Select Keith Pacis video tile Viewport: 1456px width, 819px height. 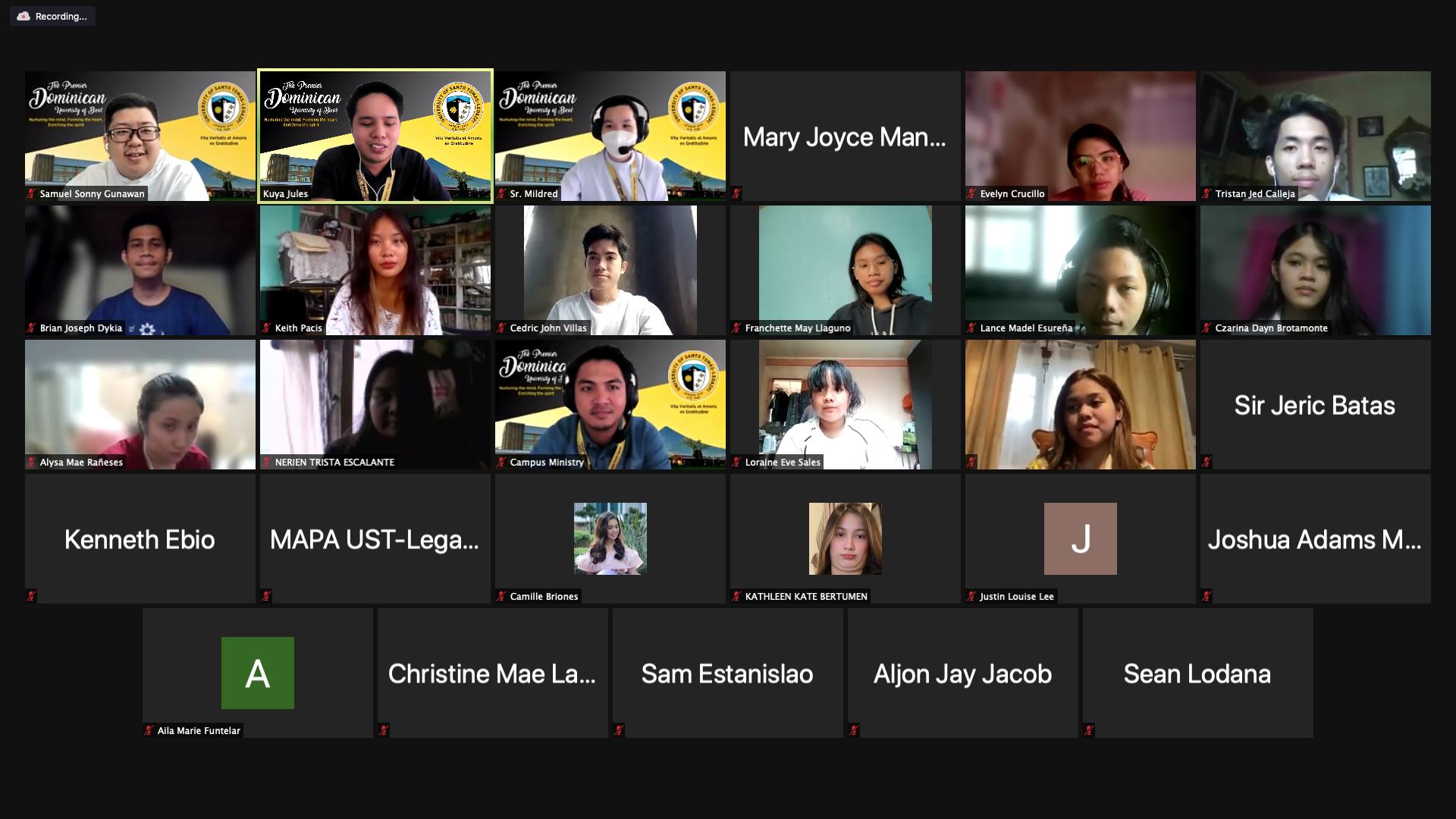tap(375, 270)
